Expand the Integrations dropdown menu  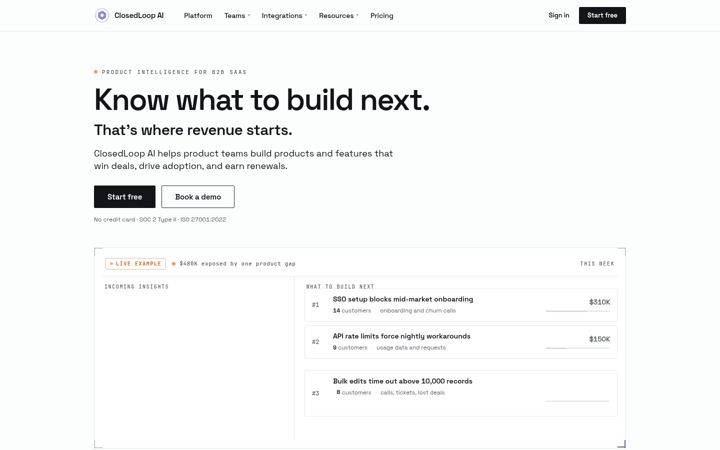point(284,16)
